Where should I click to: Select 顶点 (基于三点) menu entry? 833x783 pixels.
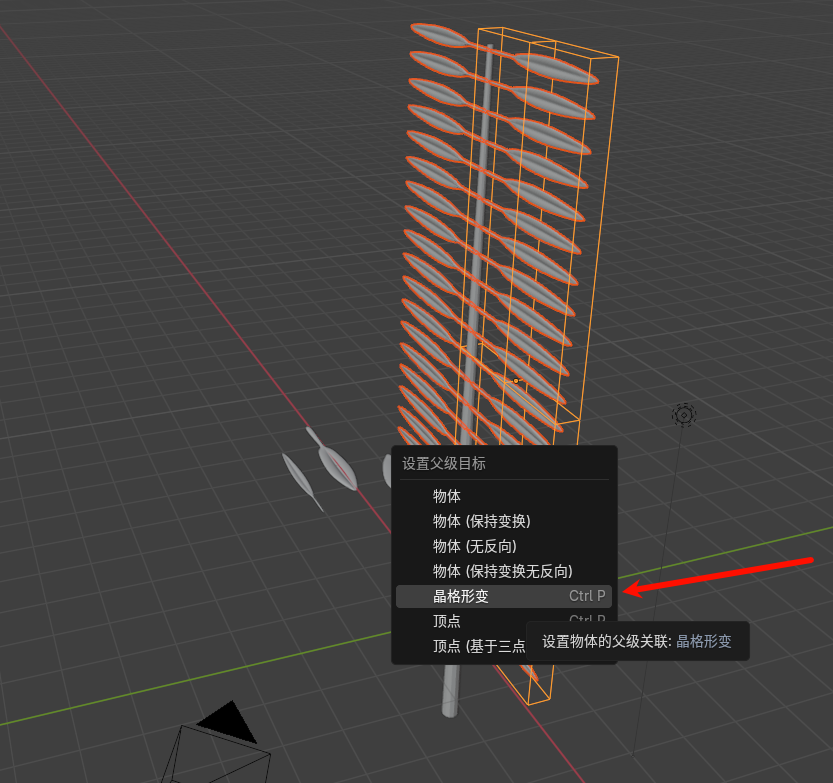(x=478, y=646)
